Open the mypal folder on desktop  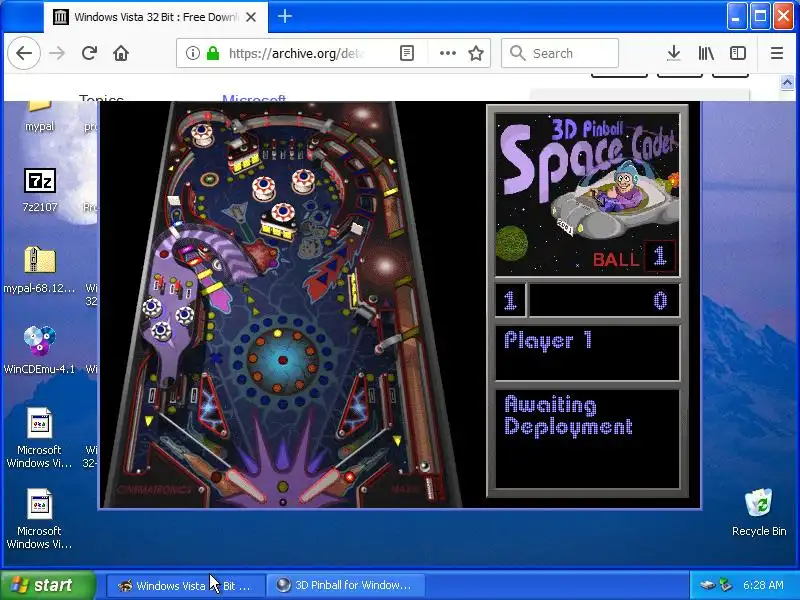pyautogui.click(x=39, y=116)
